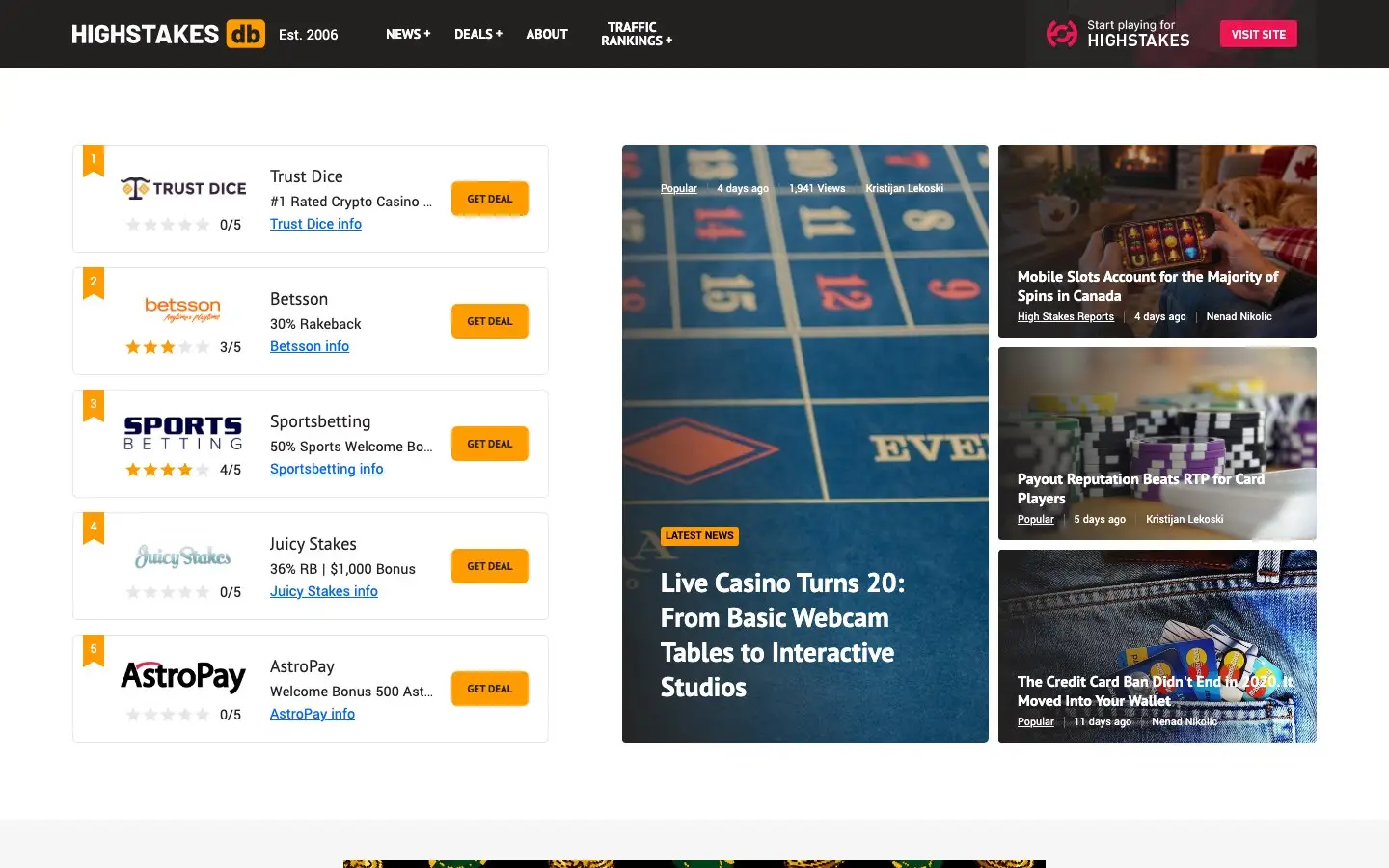Open the TRAFFIC RANKINGS menu
This screenshot has width=1389, height=868.
(x=637, y=34)
